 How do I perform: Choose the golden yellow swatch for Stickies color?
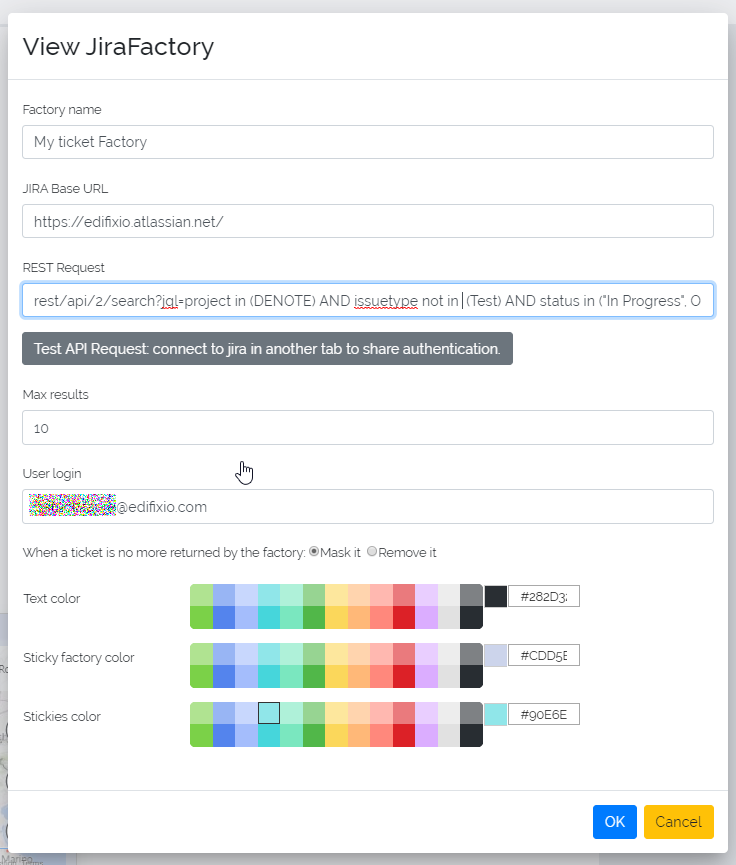(x=337, y=735)
